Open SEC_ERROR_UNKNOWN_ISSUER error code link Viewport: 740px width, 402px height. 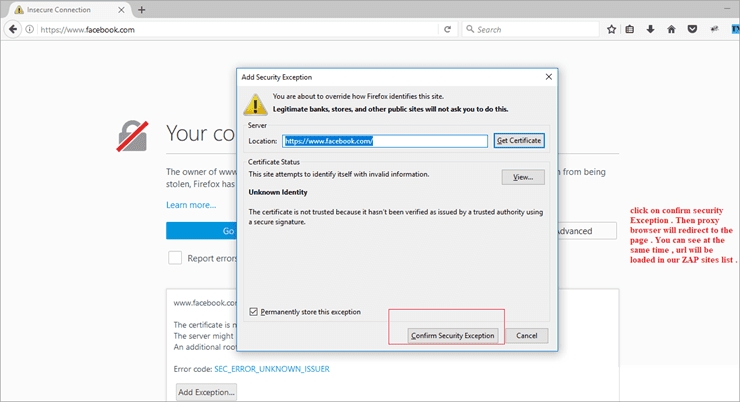coord(272,368)
